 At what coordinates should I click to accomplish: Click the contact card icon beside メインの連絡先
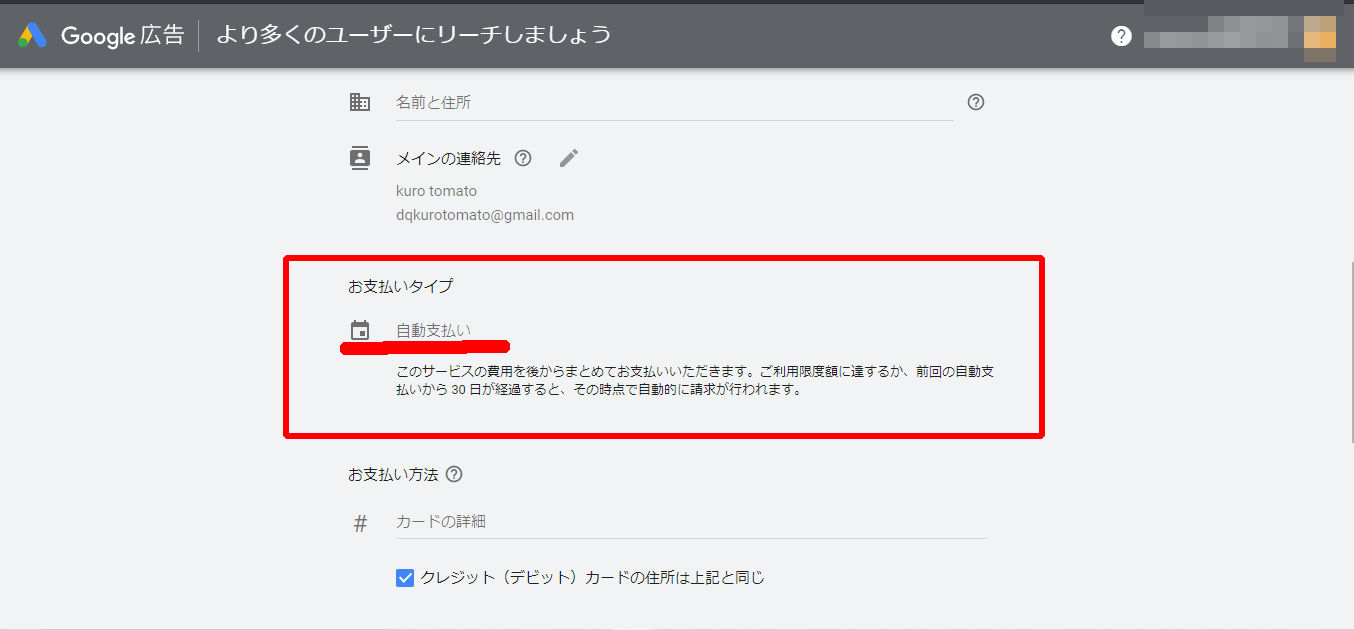tap(360, 158)
